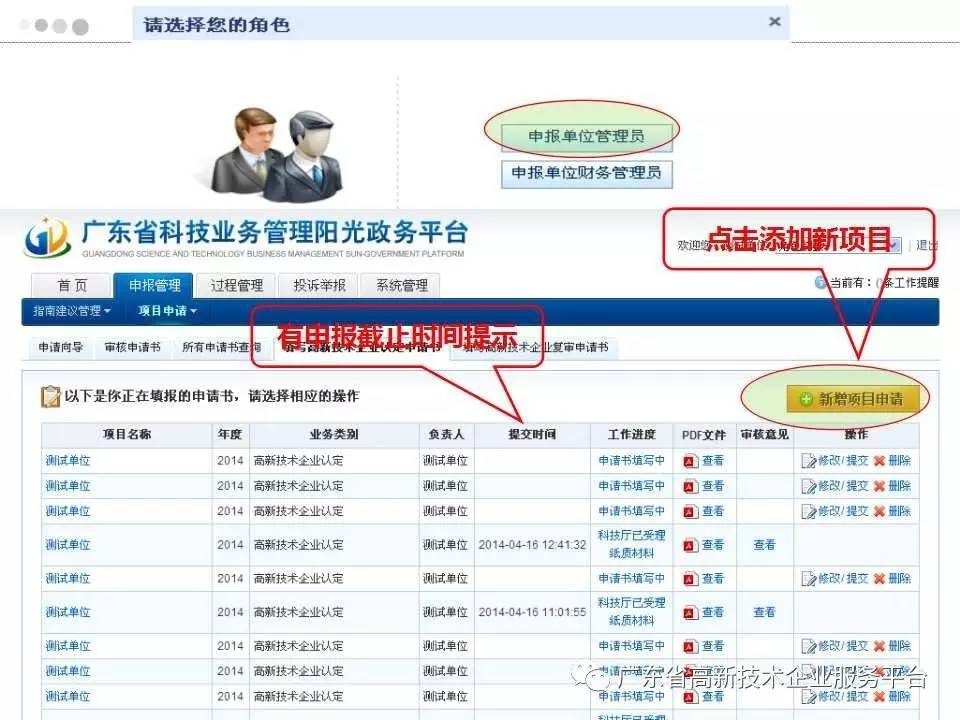
Task: Click the red delete X in third row
Action: click(x=879, y=511)
